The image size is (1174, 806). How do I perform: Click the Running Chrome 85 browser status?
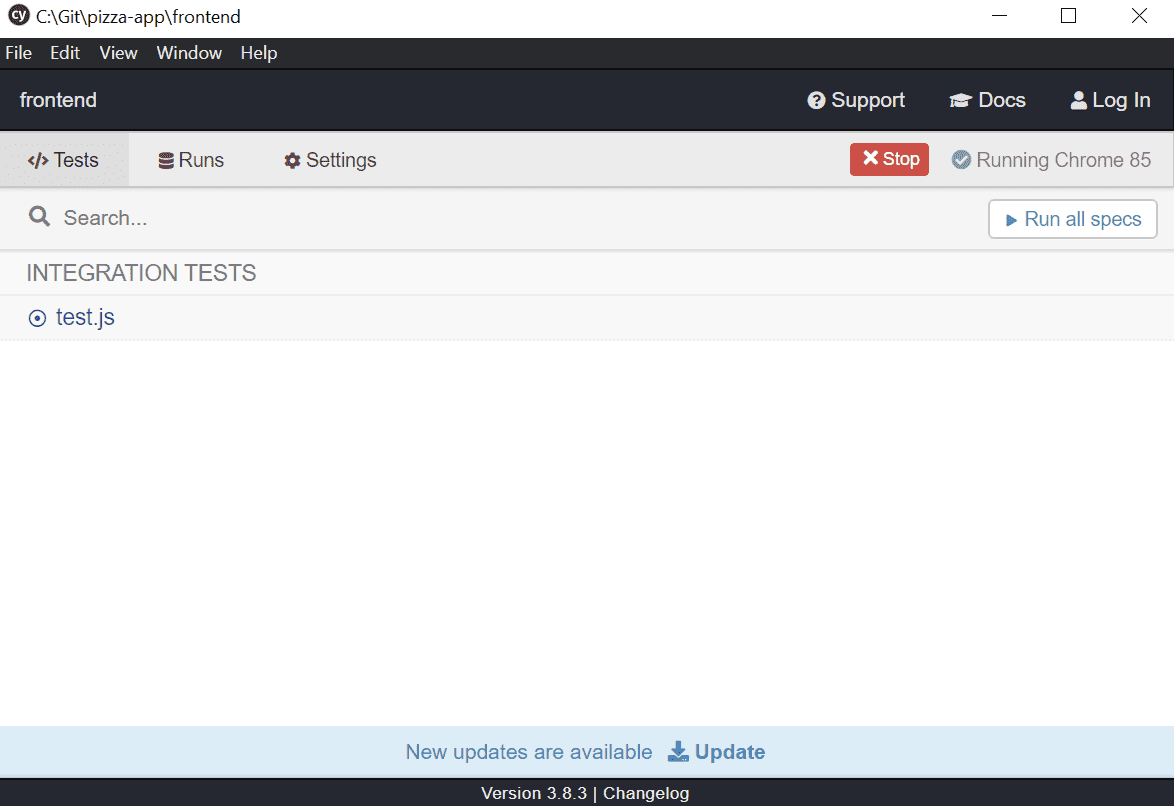(x=1051, y=160)
